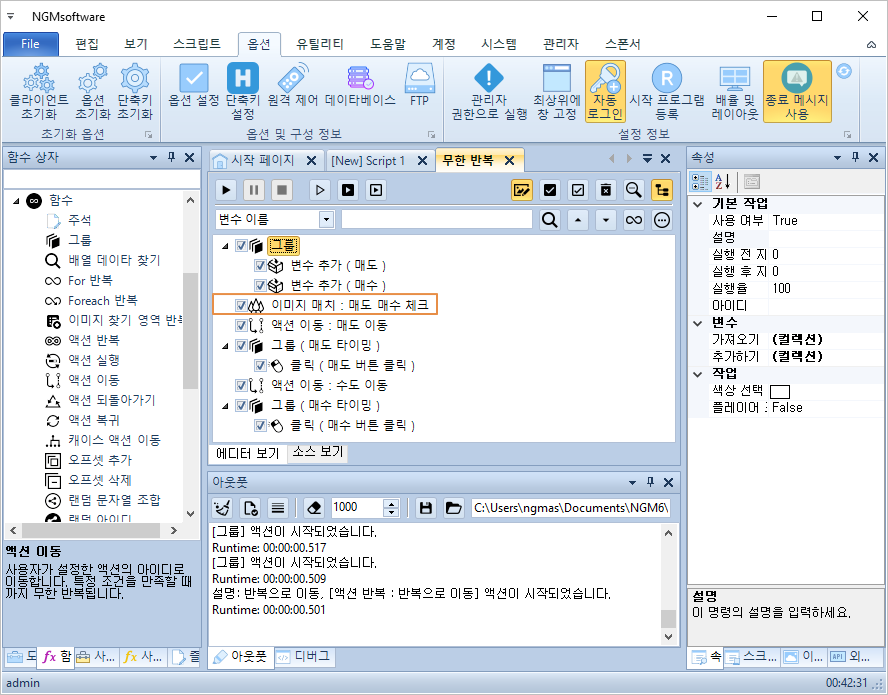
Task: Click the 클라이언트 초기화 ribbon icon
Action: coord(39,92)
